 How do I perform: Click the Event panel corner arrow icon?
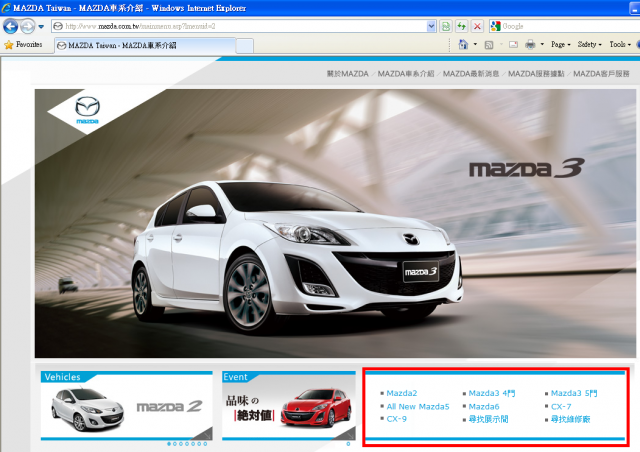348,433
